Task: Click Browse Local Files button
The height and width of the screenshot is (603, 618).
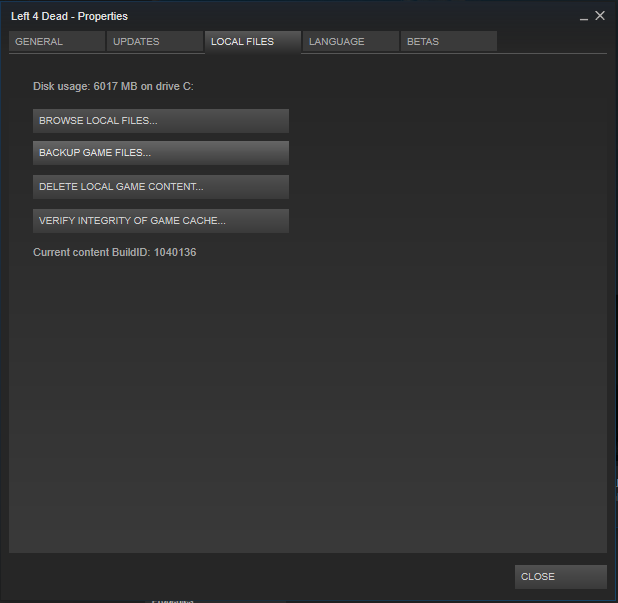Action: (x=161, y=121)
